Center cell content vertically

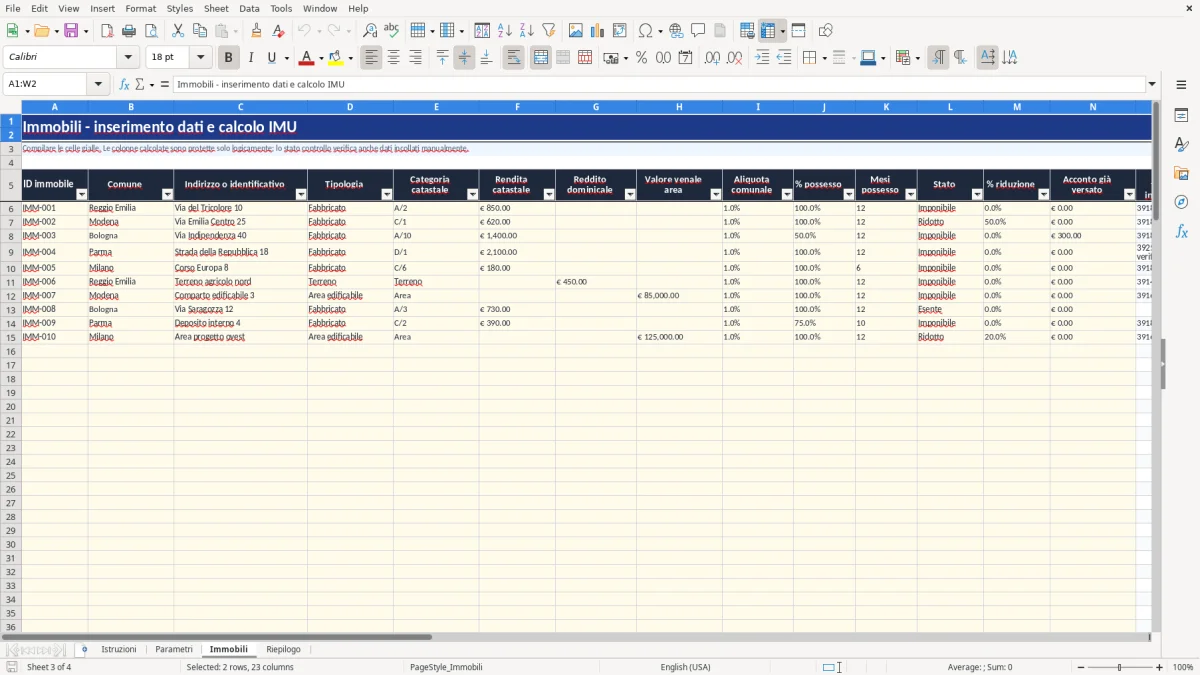coord(464,58)
